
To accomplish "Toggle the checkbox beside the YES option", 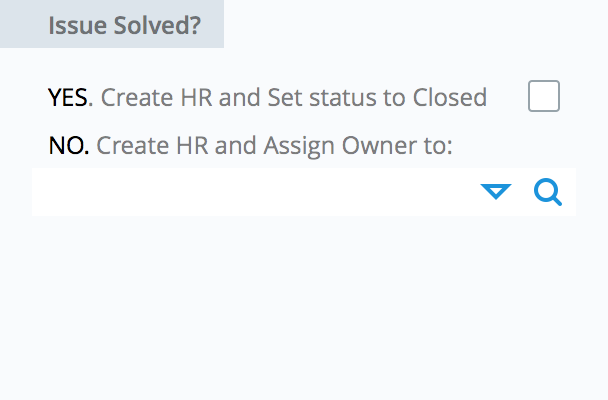I will 544,96.
